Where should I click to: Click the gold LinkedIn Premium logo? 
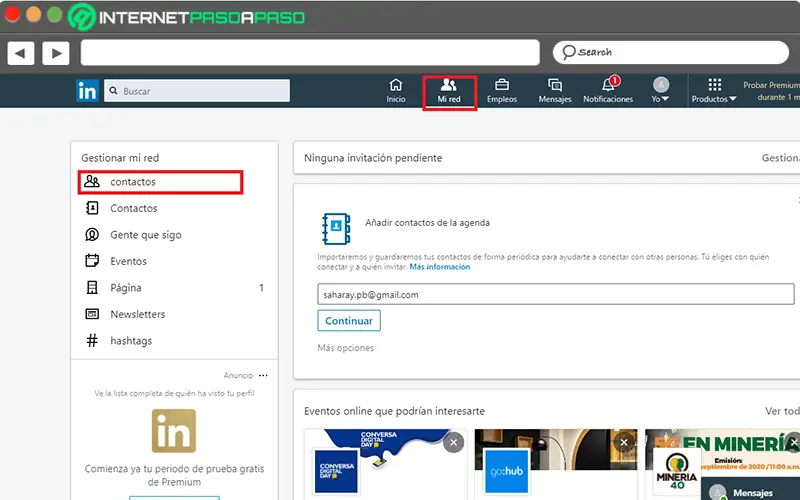coord(174,431)
